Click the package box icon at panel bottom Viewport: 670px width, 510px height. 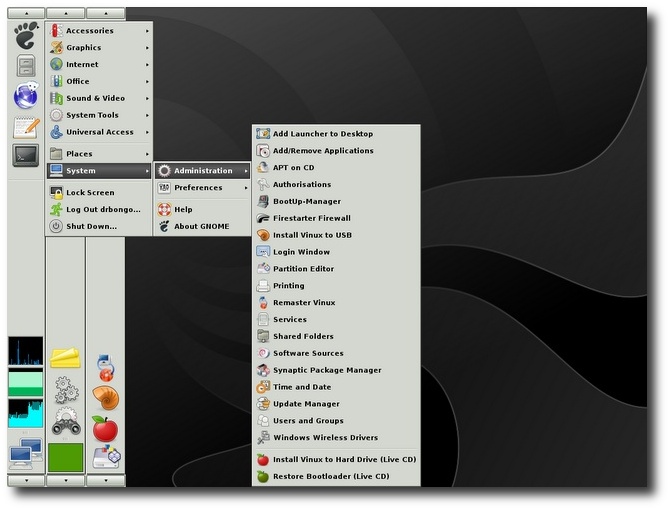tap(107, 457)
